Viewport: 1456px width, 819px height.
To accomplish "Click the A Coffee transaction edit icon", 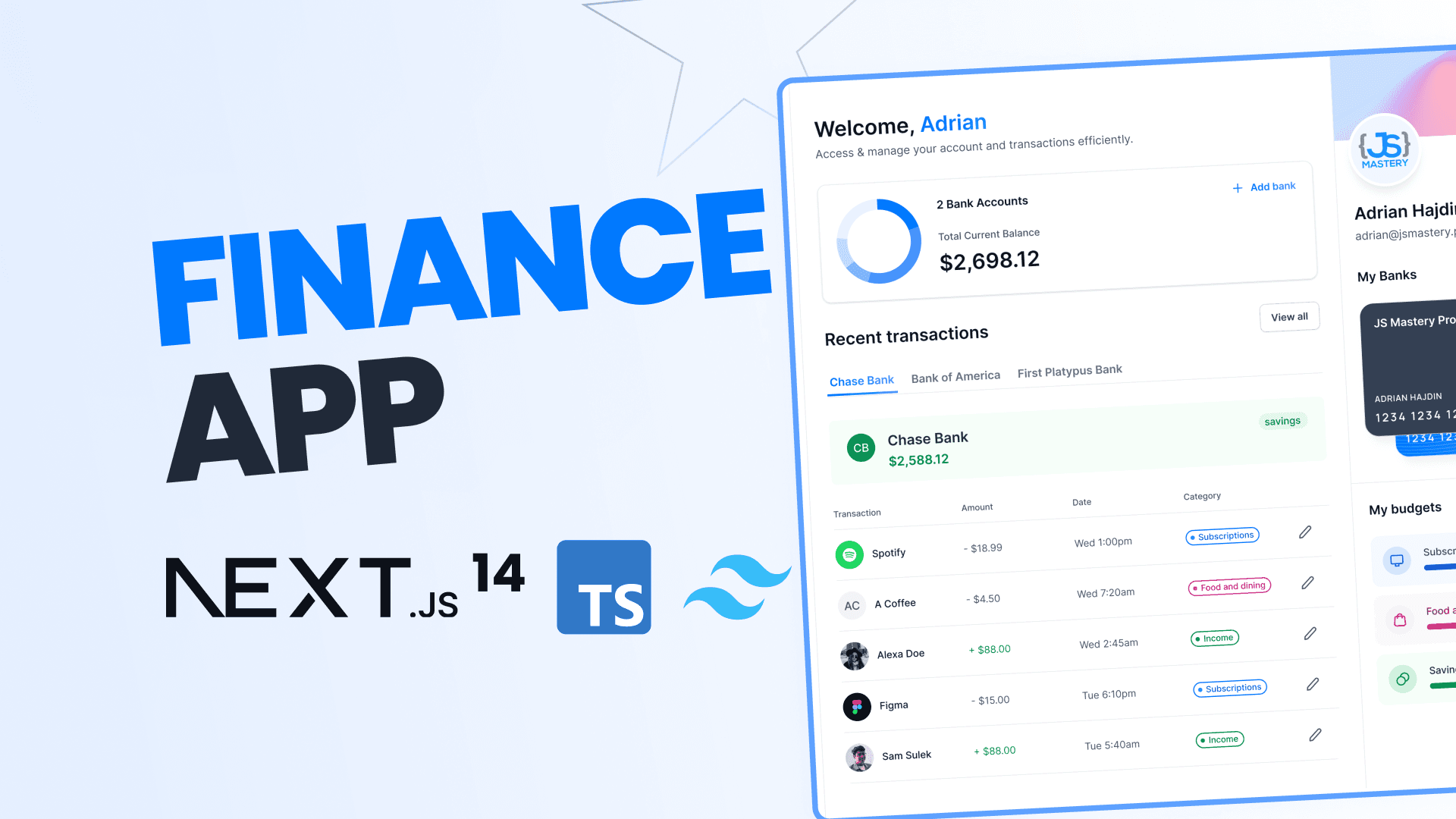I will click(1308, 583).
